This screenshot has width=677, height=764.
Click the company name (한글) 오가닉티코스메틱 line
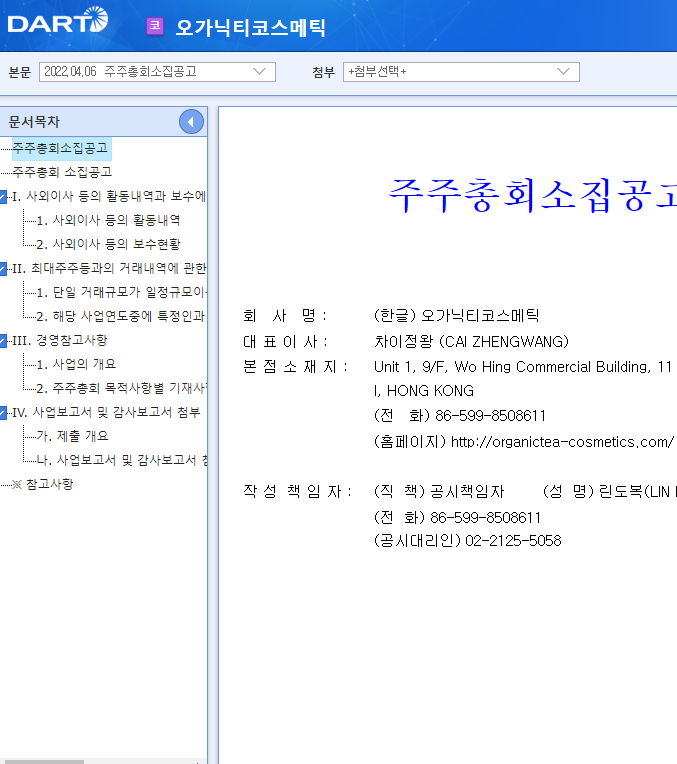456,316
